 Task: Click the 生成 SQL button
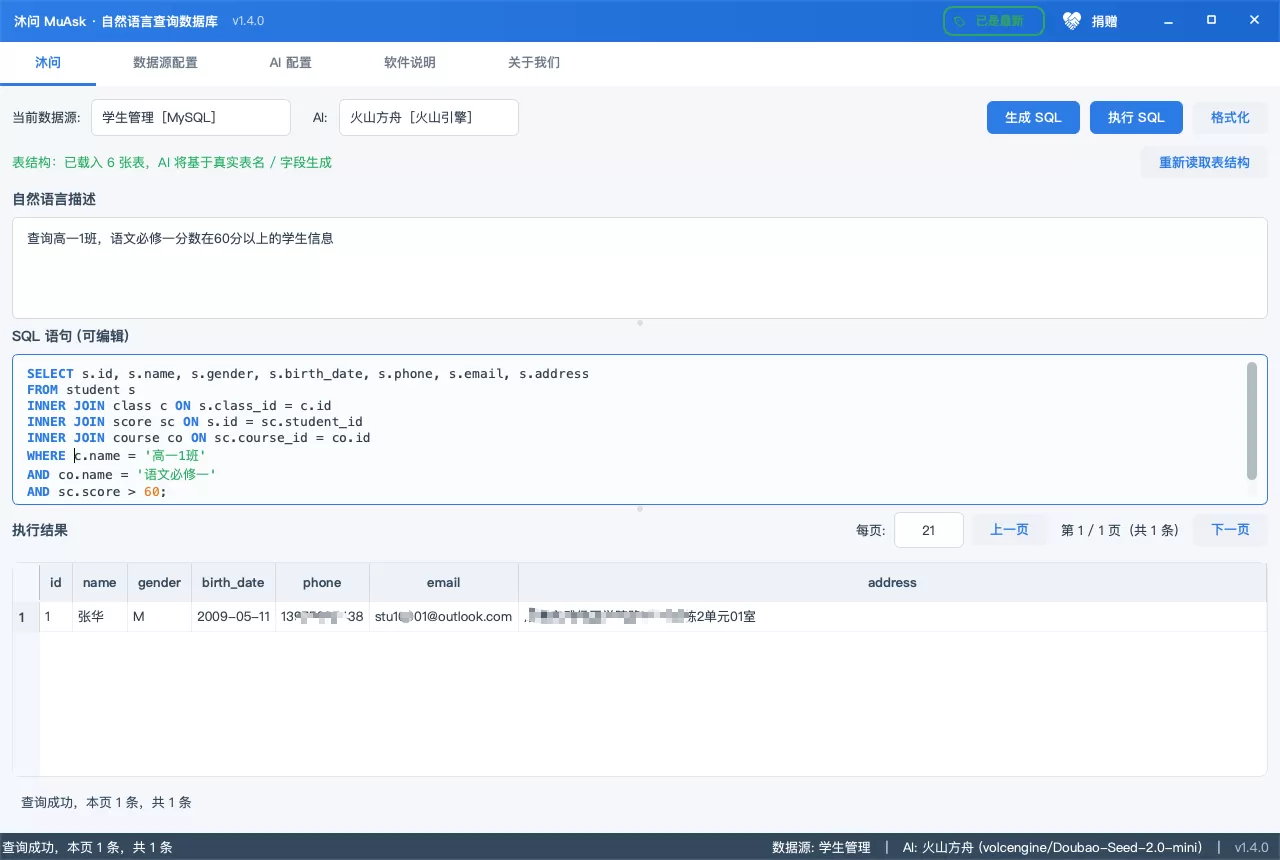point(1033,117)
